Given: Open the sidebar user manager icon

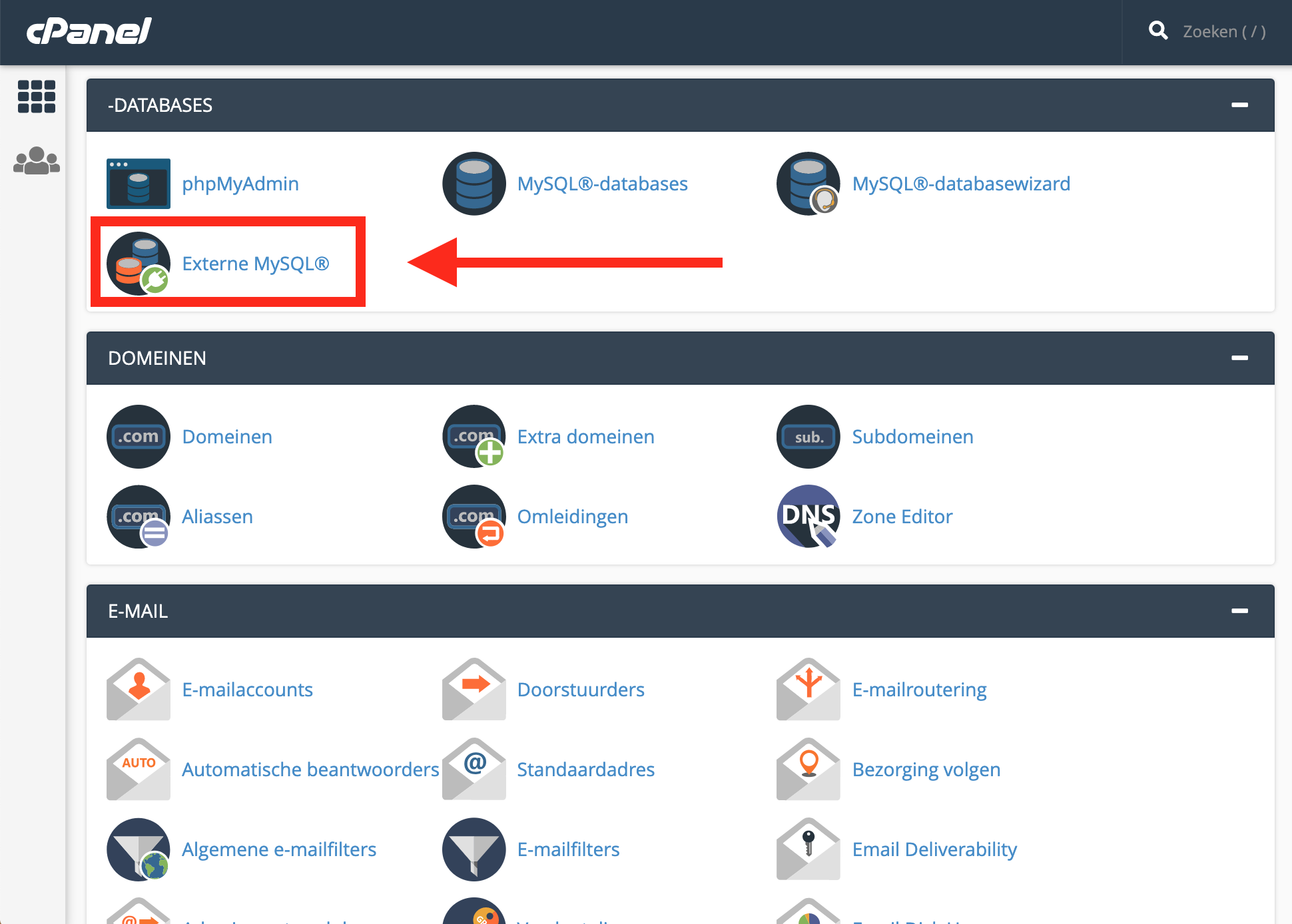Looking at the screenshot, I should click(x=37, y=160).
